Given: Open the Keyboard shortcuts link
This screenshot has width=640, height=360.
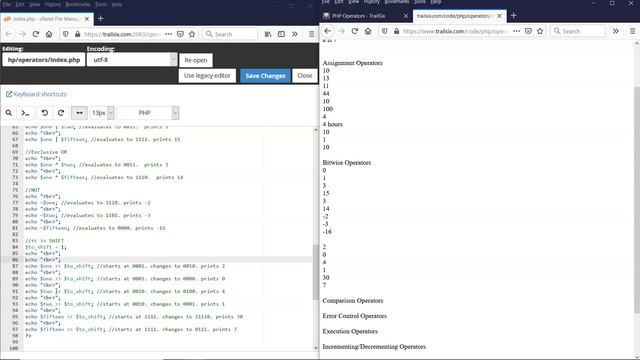Looking at the screenshot, I should pyautogui.click(x=36, y=94).
